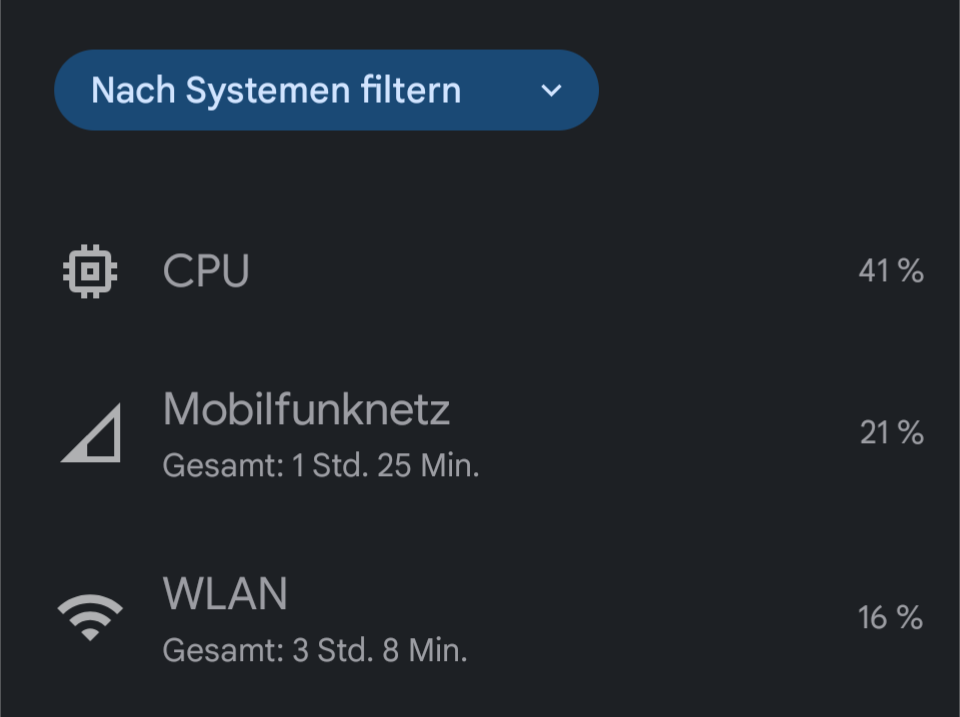Select the CPU label

coord(206,271)
